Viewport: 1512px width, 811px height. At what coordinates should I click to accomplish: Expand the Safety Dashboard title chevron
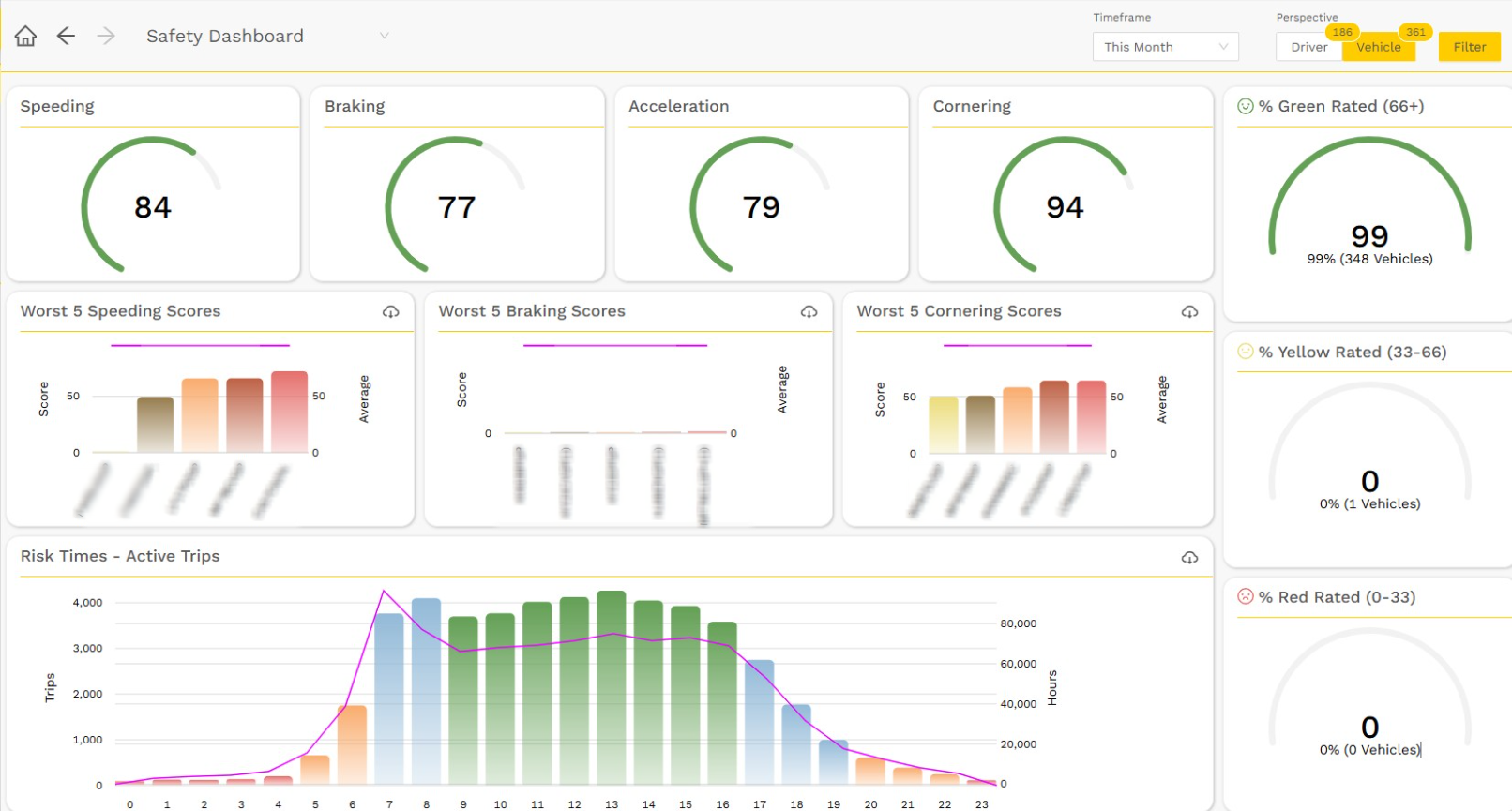pyautogui.click(x=384, y=36)
